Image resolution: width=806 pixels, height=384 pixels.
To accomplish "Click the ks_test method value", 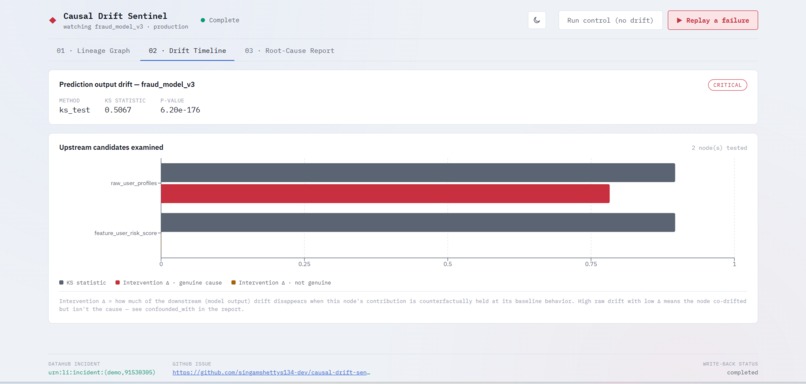I will (x=75, y=110).
